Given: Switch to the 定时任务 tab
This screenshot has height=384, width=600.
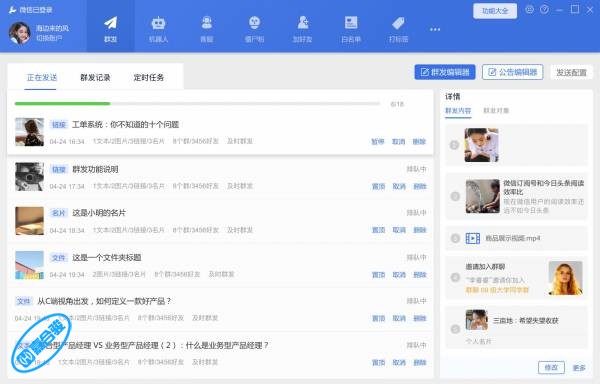Looking at the screenshot, I should pyautogui.click(x=149, y=78).
